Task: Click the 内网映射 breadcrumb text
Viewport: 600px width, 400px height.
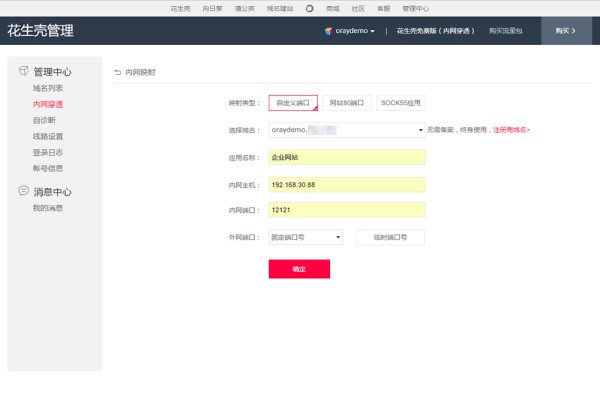Action: (140, 72)
